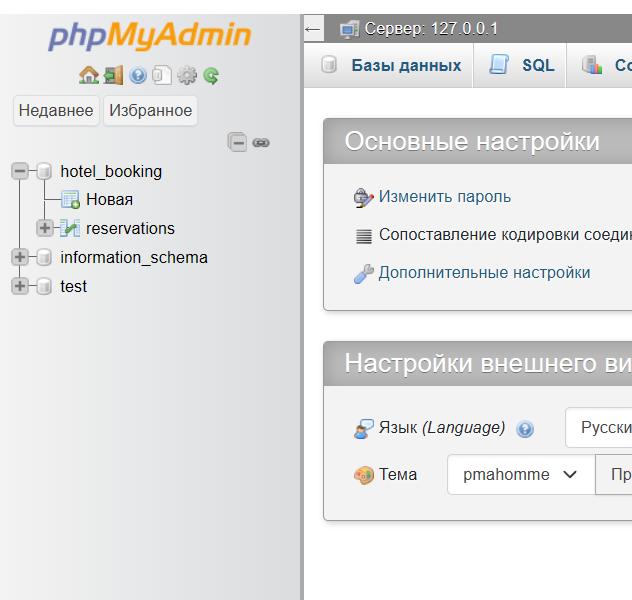Click the log out door icon
The width and height of the screenshot is (632, 600).
tap(113, 75)
